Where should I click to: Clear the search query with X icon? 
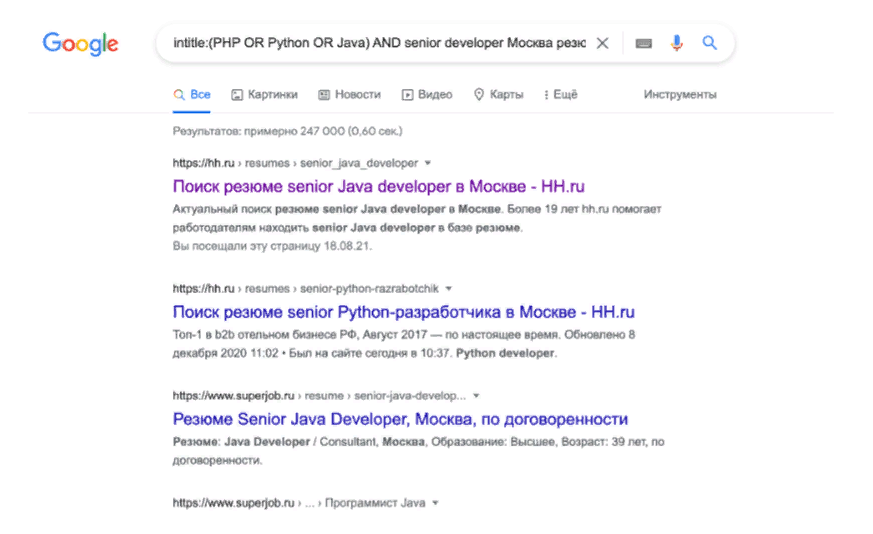coord(602,44)
